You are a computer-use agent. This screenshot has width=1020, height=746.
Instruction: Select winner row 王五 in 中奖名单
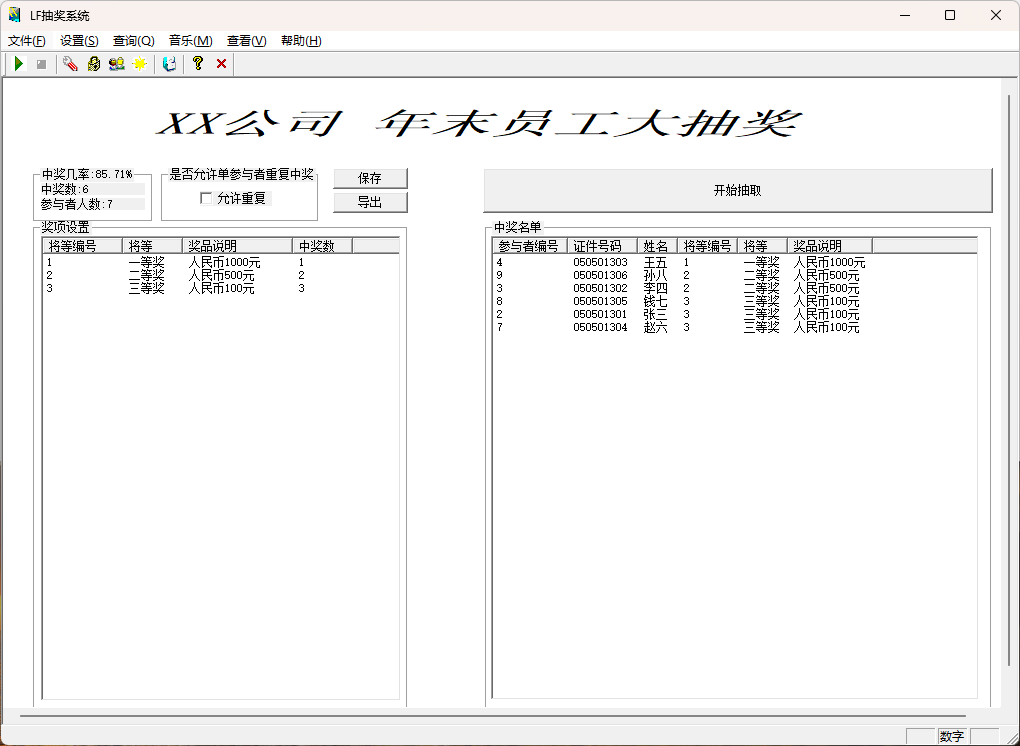pos(655,262)
